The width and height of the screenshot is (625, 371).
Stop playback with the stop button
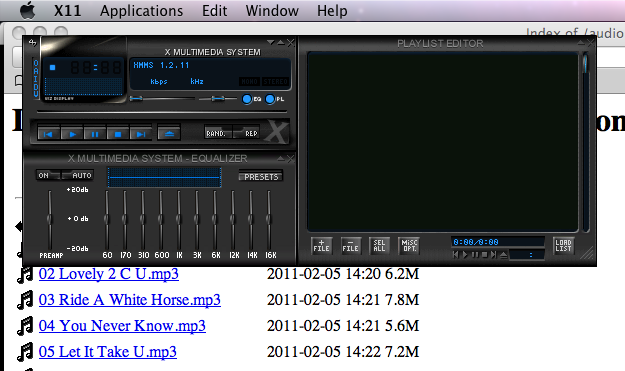point(118,133)
